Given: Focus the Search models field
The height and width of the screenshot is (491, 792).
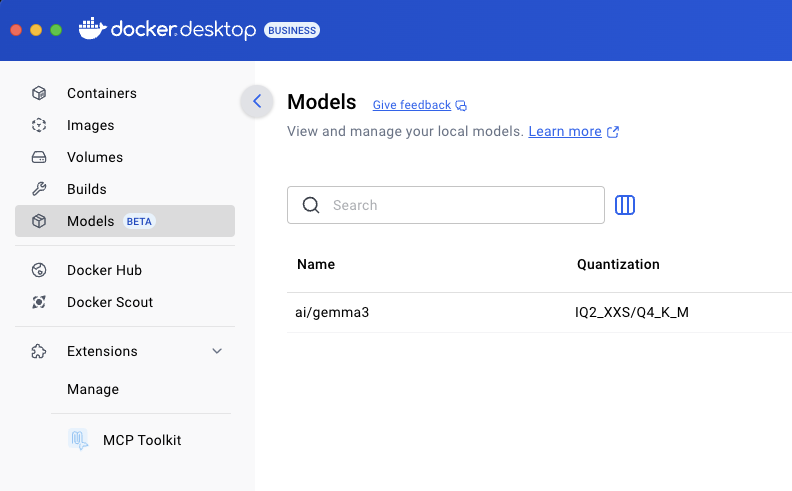Looking at the screenshot, I should point(446,205).
